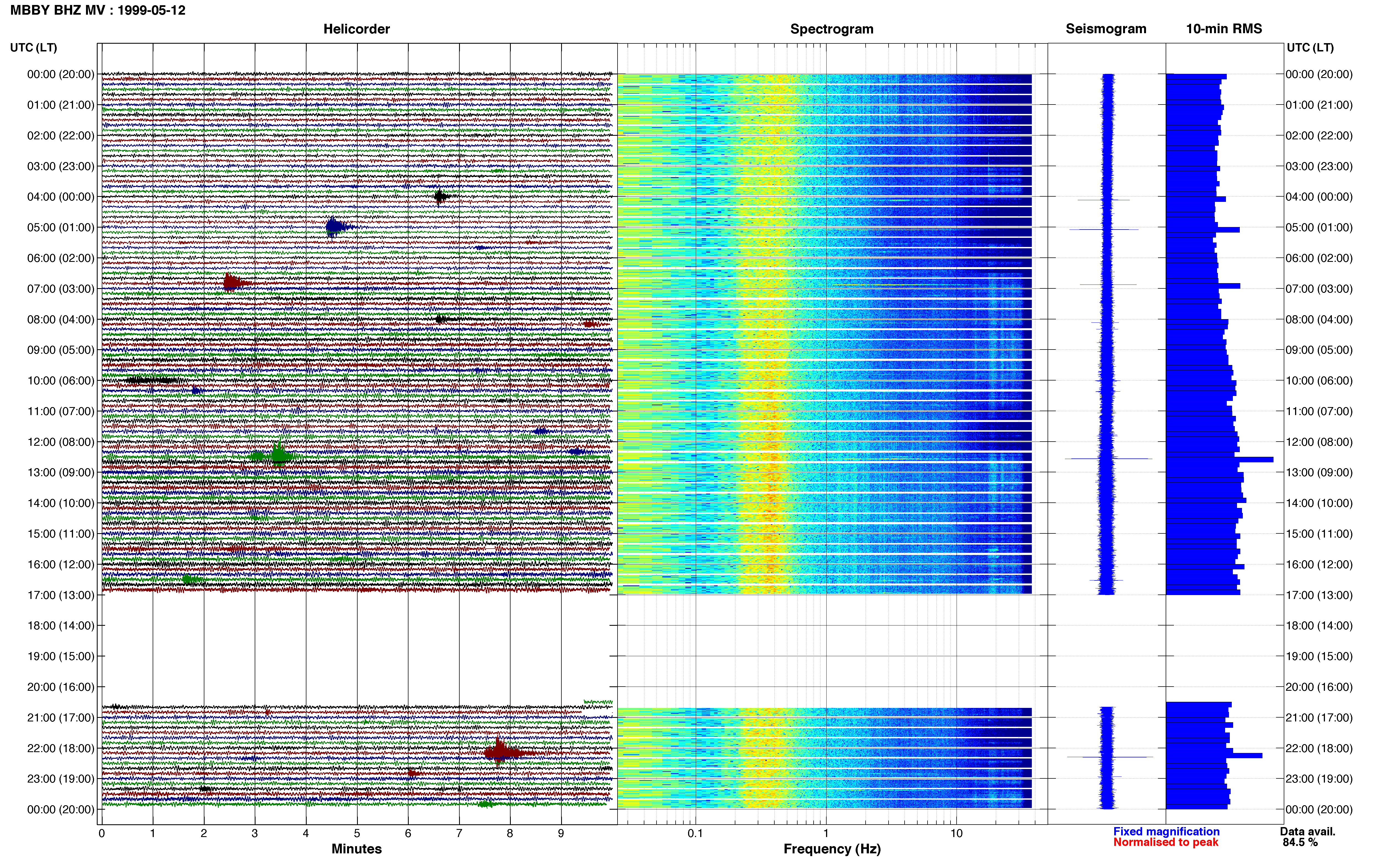Screen dimensions: 1388x868
Task: Click "03:00 (23:00)" label beside the RMS panel
Action: pos(1319,166)
